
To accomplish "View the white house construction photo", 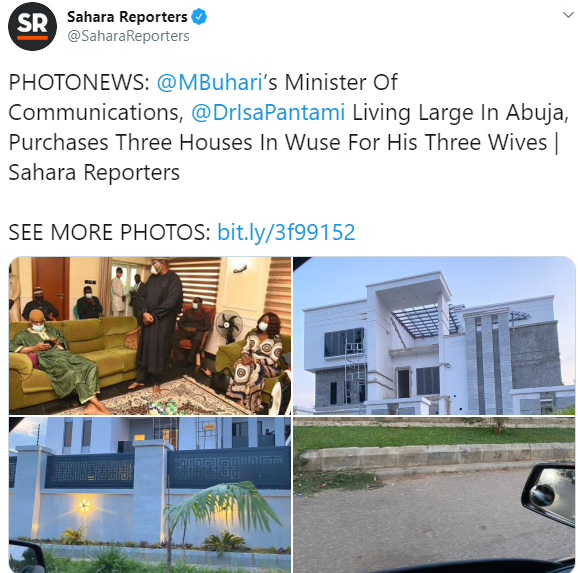I will tap(434, 336).
